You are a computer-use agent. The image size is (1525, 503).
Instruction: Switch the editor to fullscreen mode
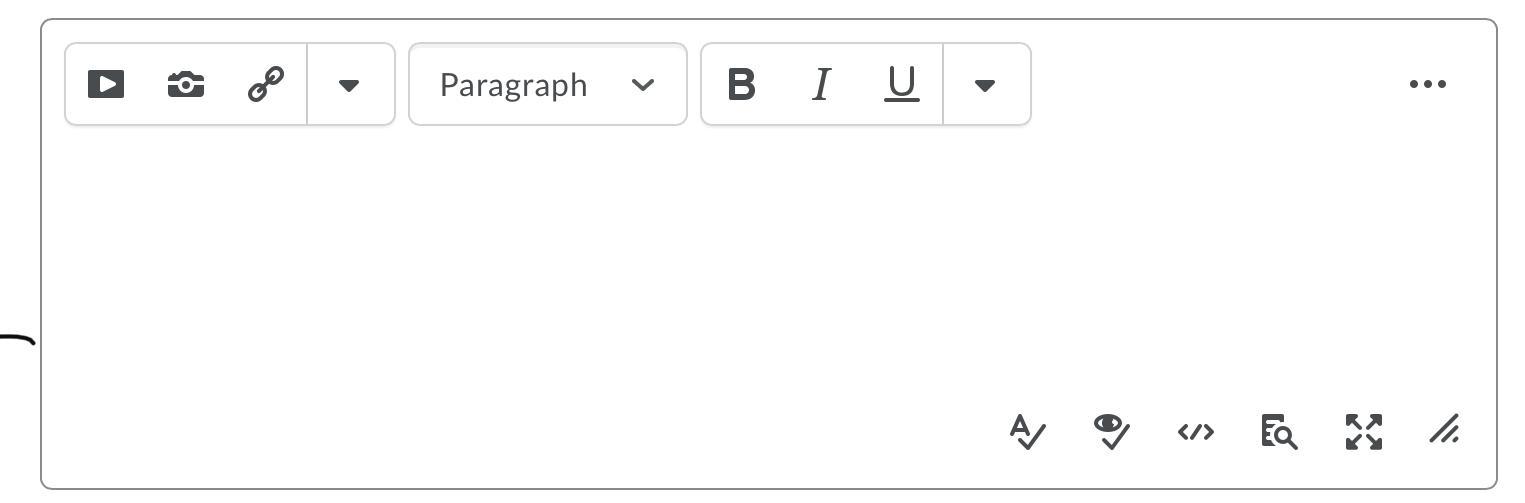coord(1363,432)
